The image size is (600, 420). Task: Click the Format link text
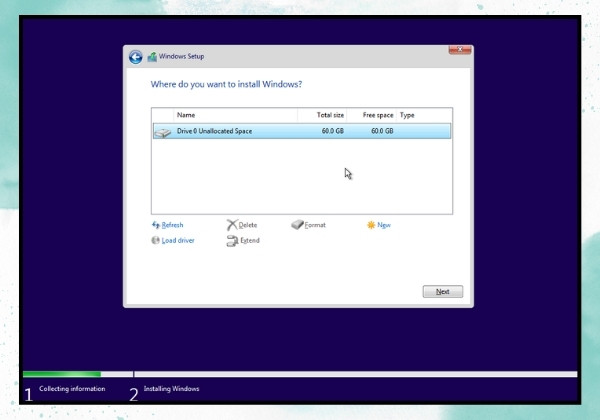tap(315, 225)
